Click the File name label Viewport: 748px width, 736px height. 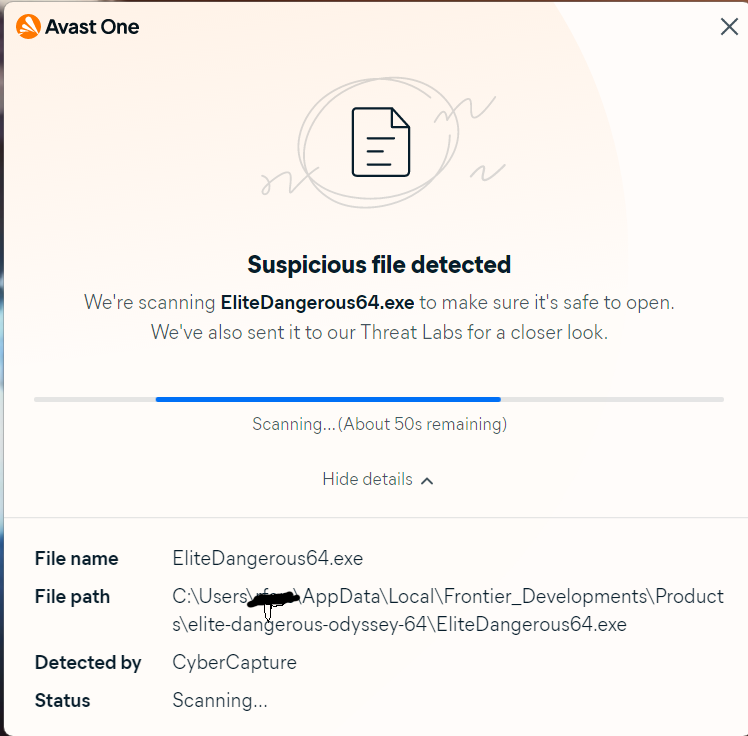(76, 558)
